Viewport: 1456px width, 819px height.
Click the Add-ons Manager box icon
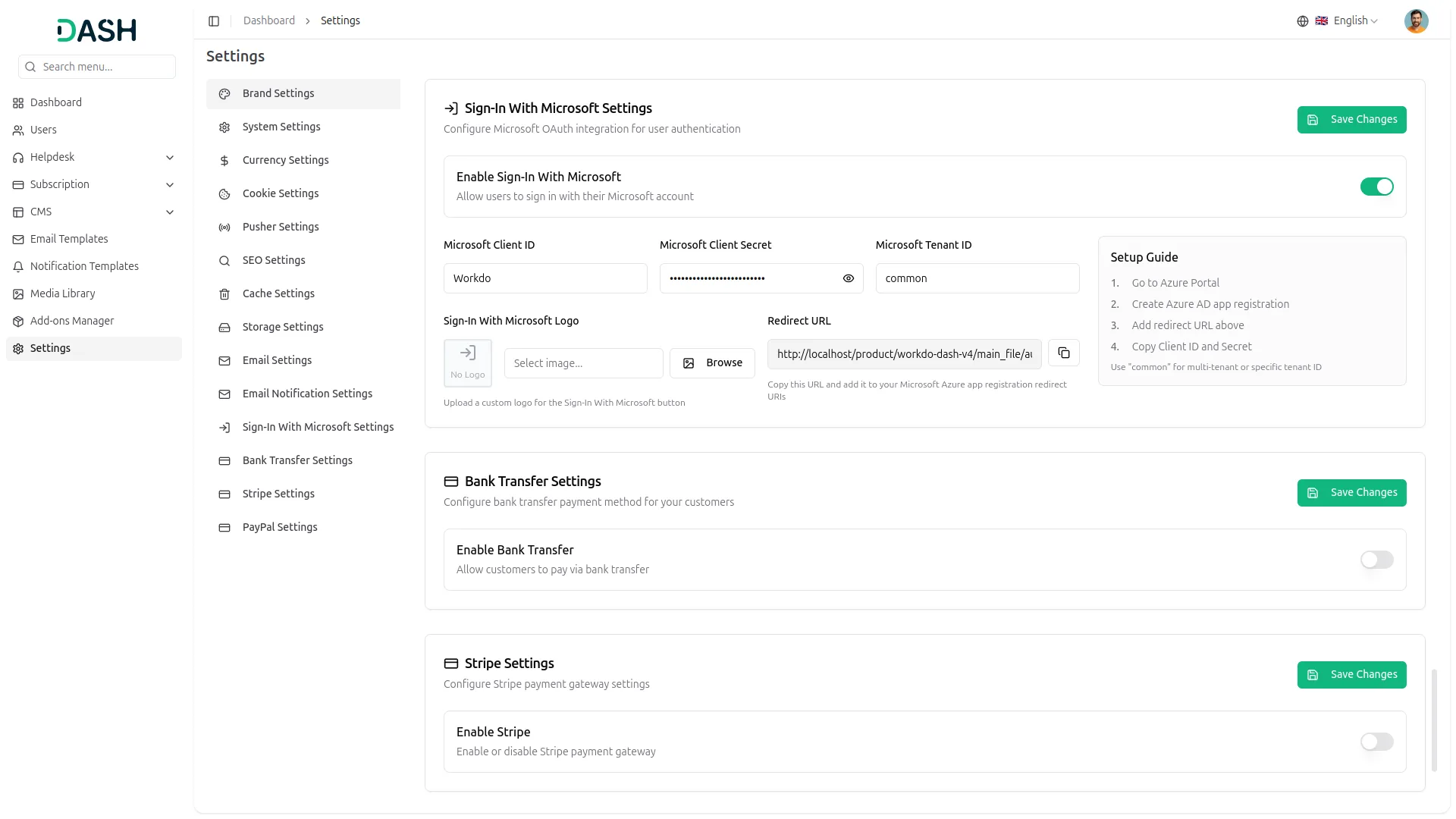(18, 322)
